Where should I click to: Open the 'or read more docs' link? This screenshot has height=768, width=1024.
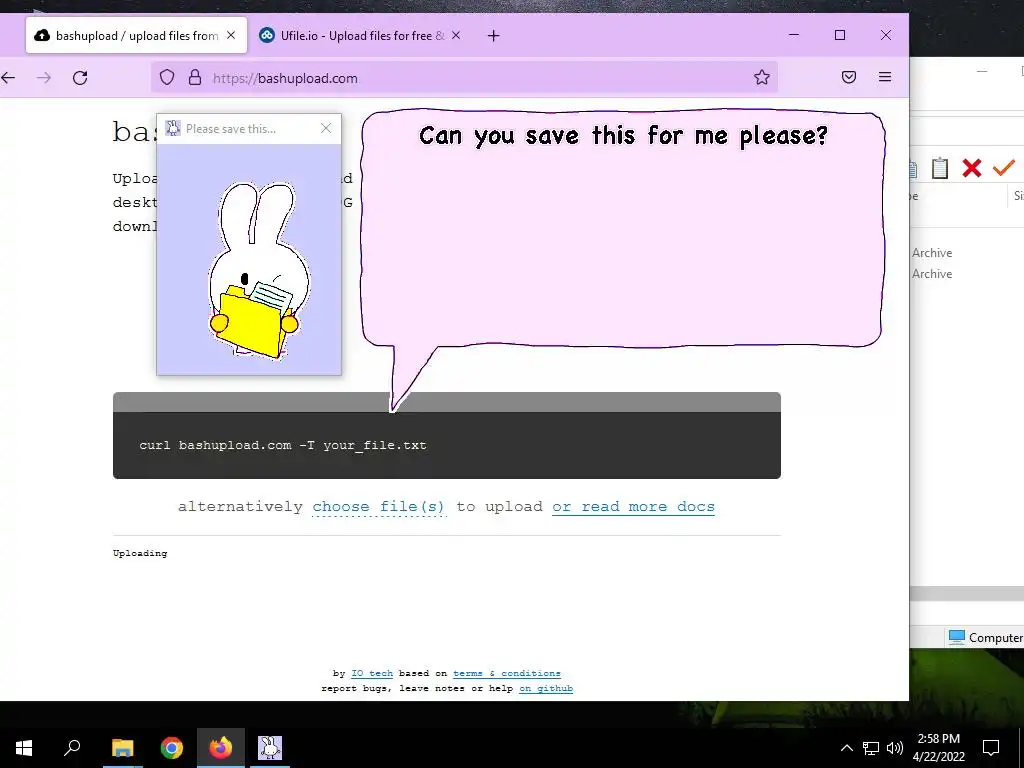633,507
